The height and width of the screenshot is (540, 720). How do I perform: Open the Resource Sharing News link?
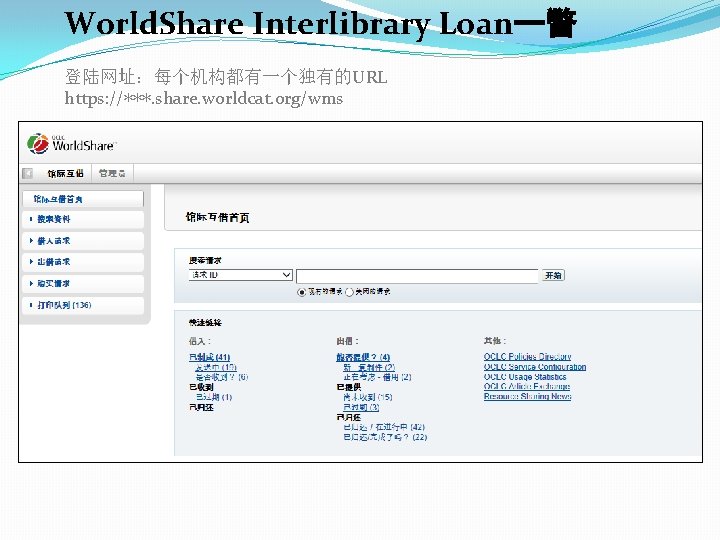[x=528, y=396]
